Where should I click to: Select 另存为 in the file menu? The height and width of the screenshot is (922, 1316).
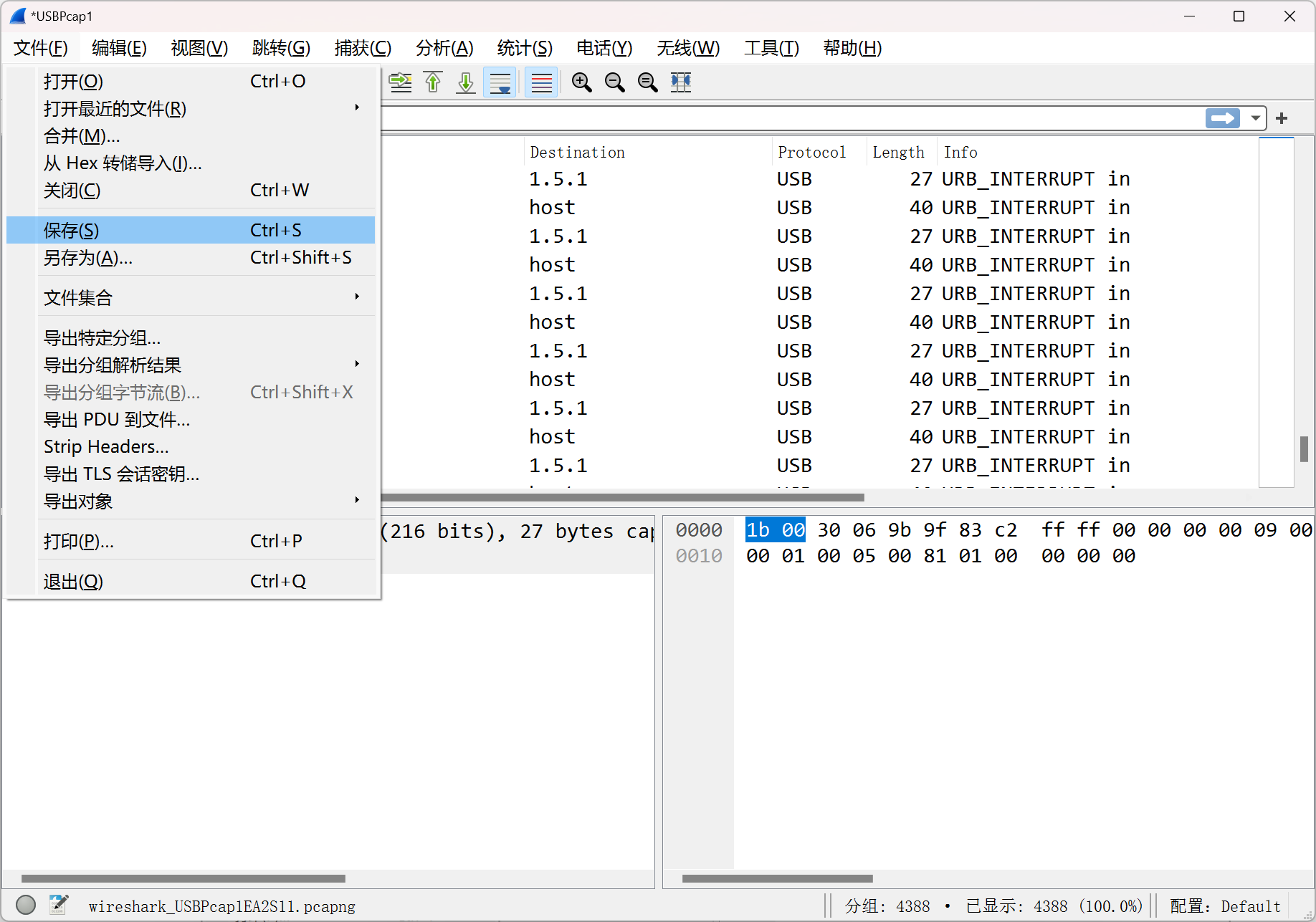(87, 258)
